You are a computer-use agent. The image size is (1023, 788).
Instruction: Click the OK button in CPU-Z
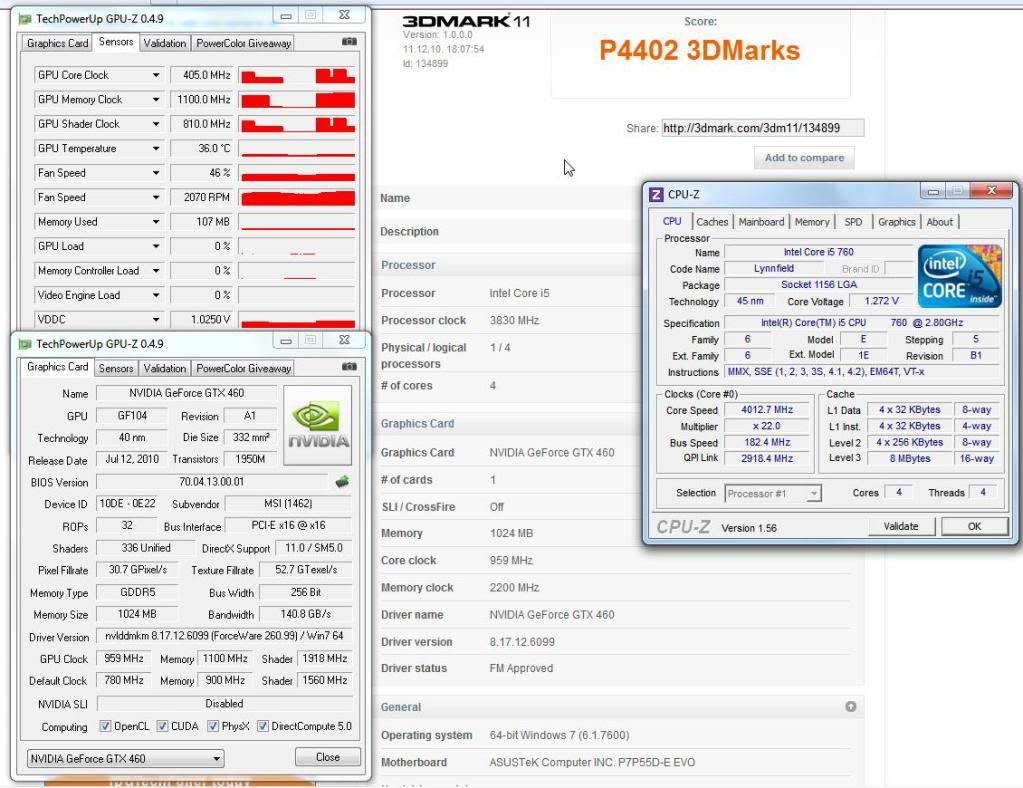[974, 526]
